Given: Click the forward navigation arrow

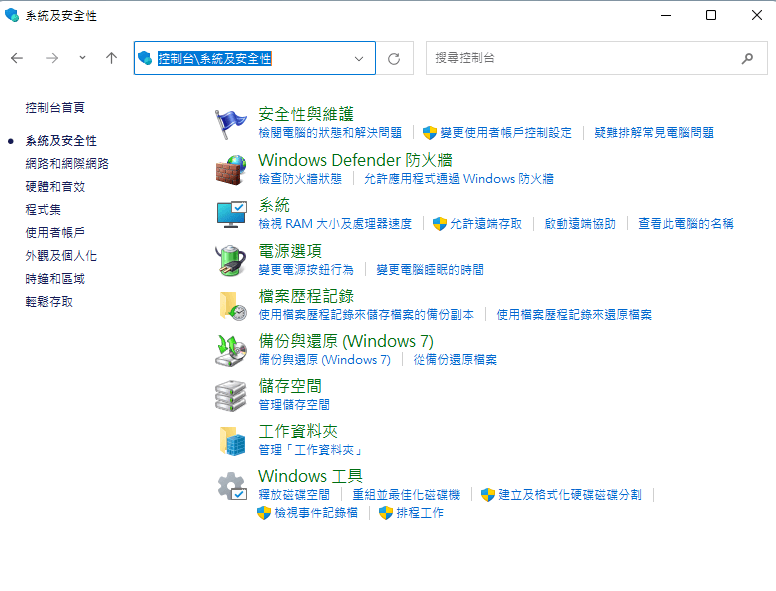Looking at the screenshot, I should tap(52, 58).
